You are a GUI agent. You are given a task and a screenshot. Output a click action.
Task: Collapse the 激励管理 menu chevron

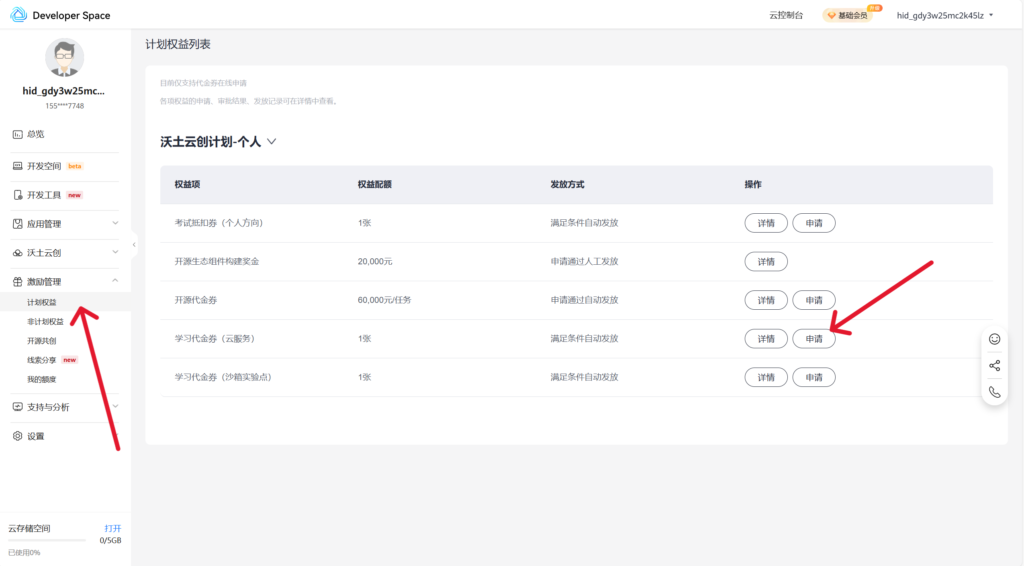coord(115,281)
